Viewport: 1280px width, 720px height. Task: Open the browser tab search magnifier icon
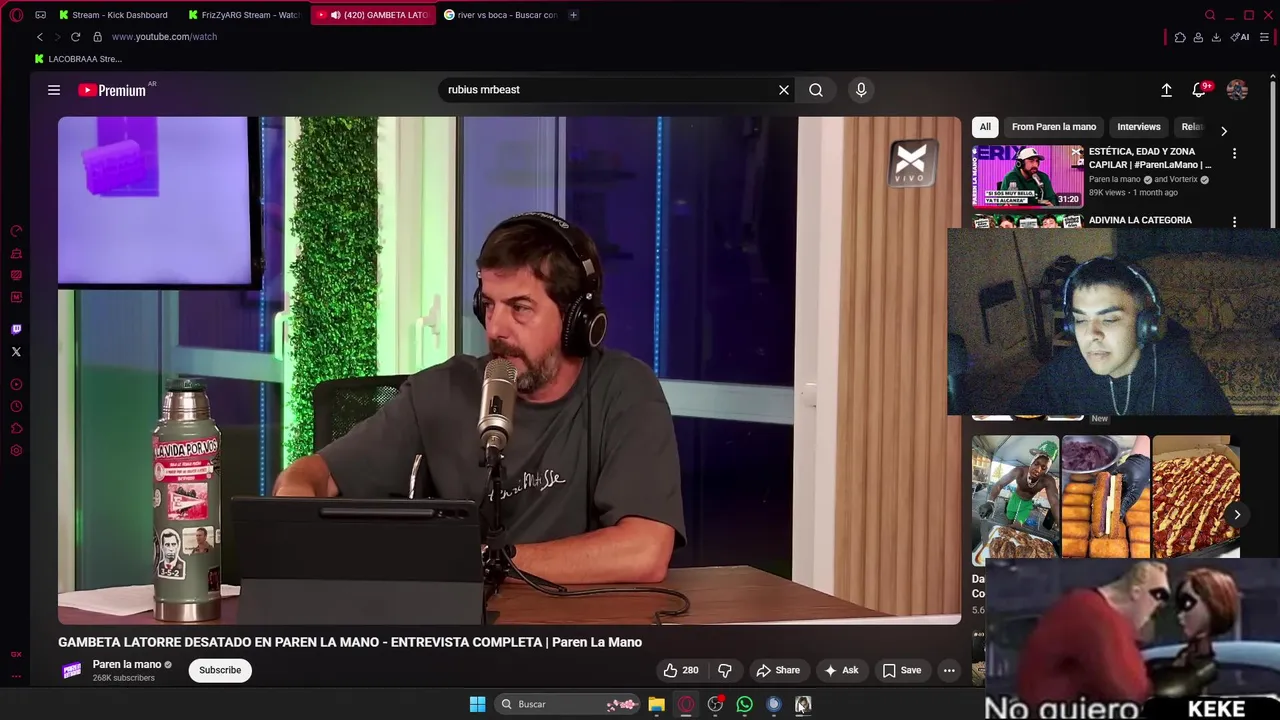click(x=1210, y=15)
